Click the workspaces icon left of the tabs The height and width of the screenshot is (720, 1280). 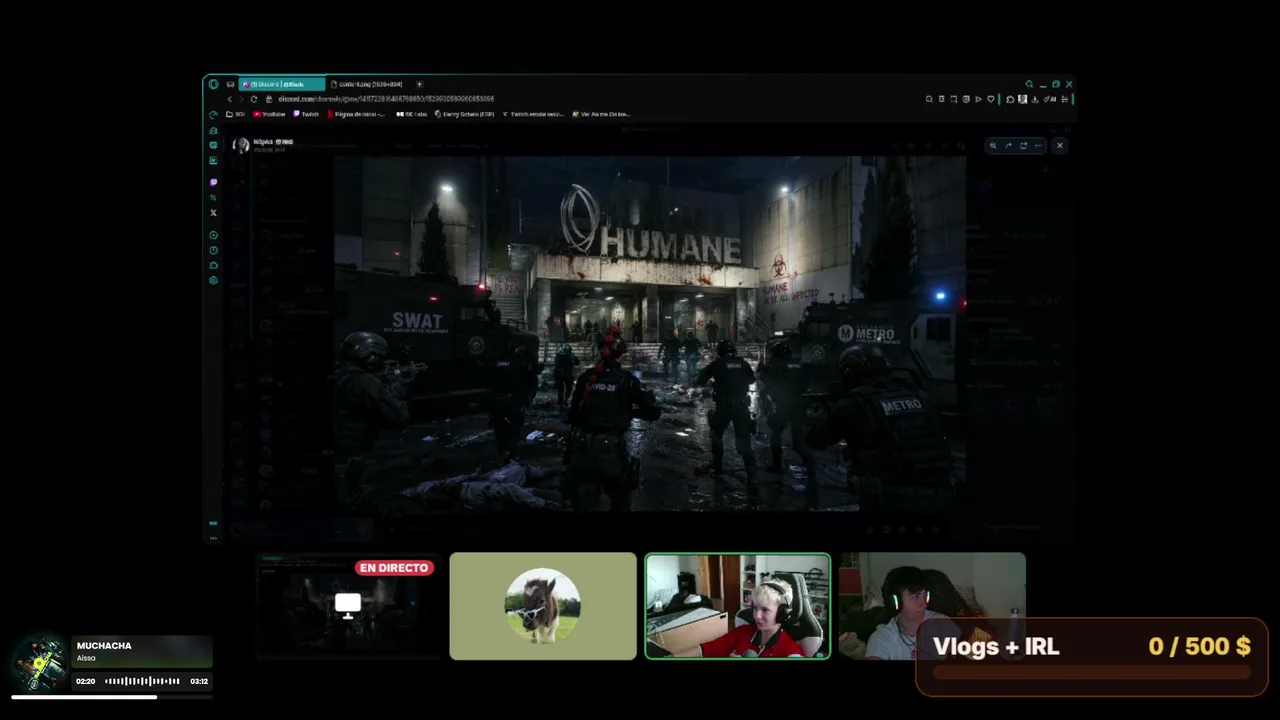point(230,84)
